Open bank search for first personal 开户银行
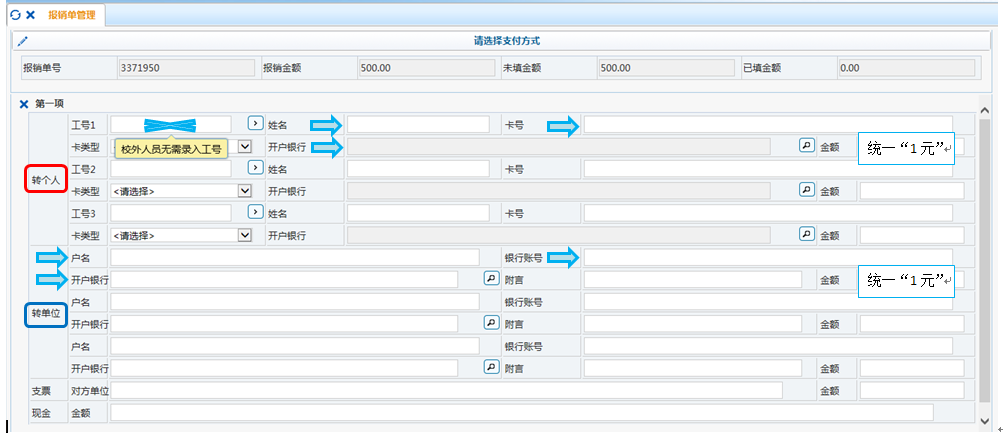This screenshot has width=1003, height=434. coord(806,146)
